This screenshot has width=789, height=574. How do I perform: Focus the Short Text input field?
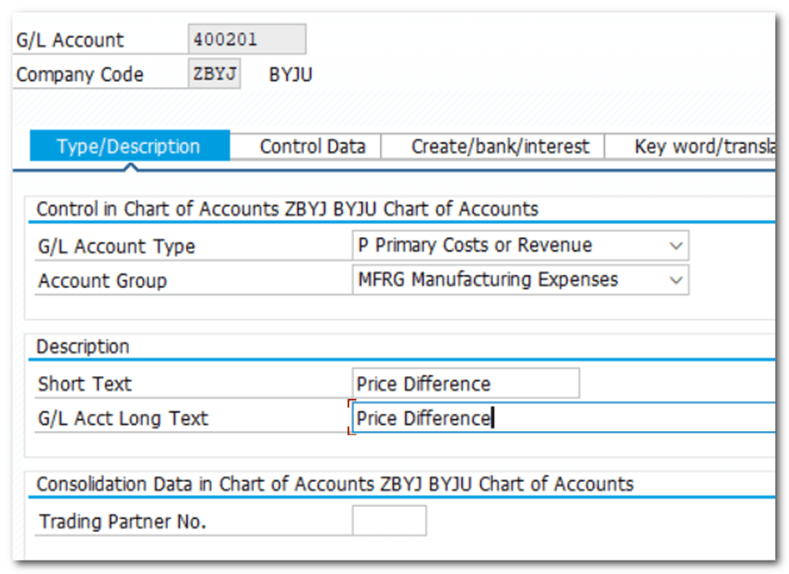(466, 384)
